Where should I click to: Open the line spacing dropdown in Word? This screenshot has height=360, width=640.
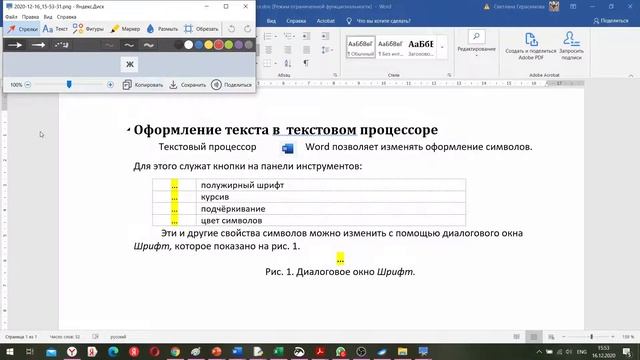(x=327, y=50)
